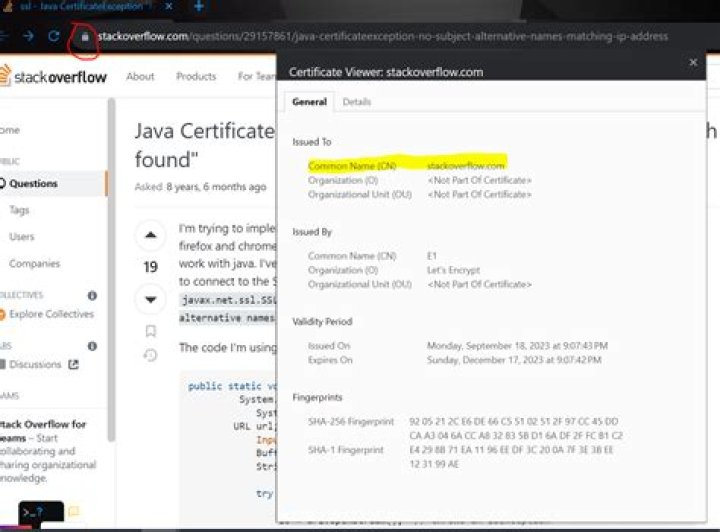
Task: Click the vote count 19
Action: coord(151,267)
